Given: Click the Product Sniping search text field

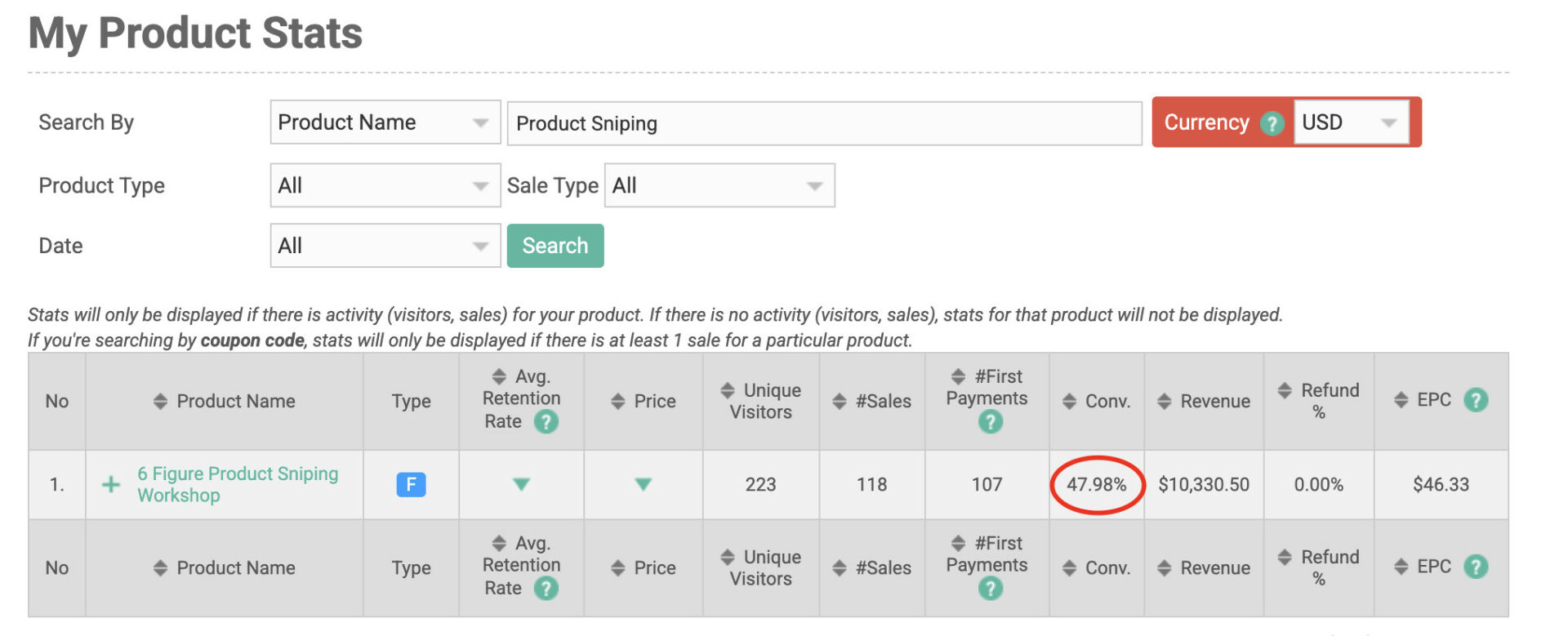Looking at the screenshot, I should click(823, 123).
